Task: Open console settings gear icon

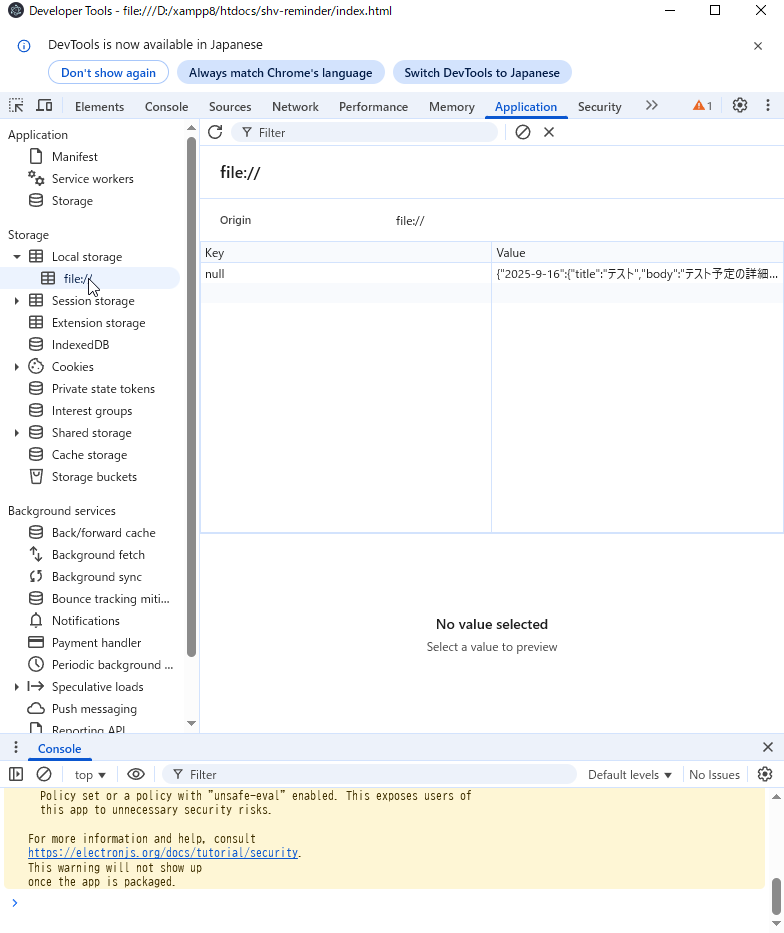Action: pyautogui.click(x=765, y=774)
